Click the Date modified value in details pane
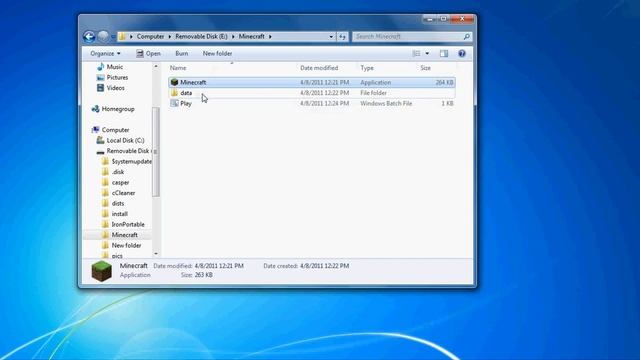Viewport: 640px width, 360px height. click(219, 266)
